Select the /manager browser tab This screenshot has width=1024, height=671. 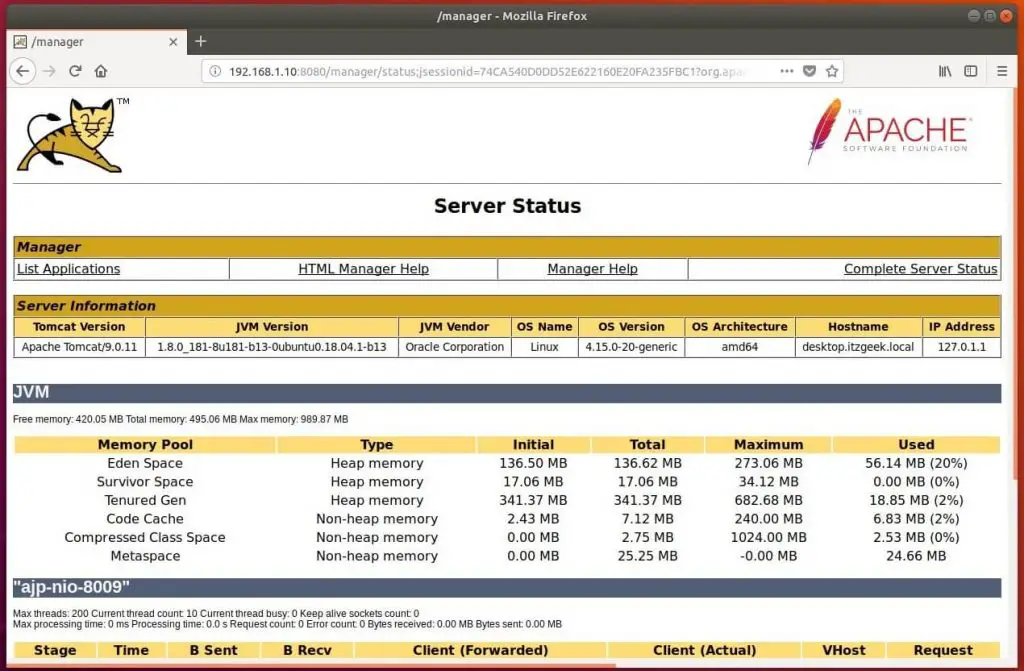(x=96, y=42)
